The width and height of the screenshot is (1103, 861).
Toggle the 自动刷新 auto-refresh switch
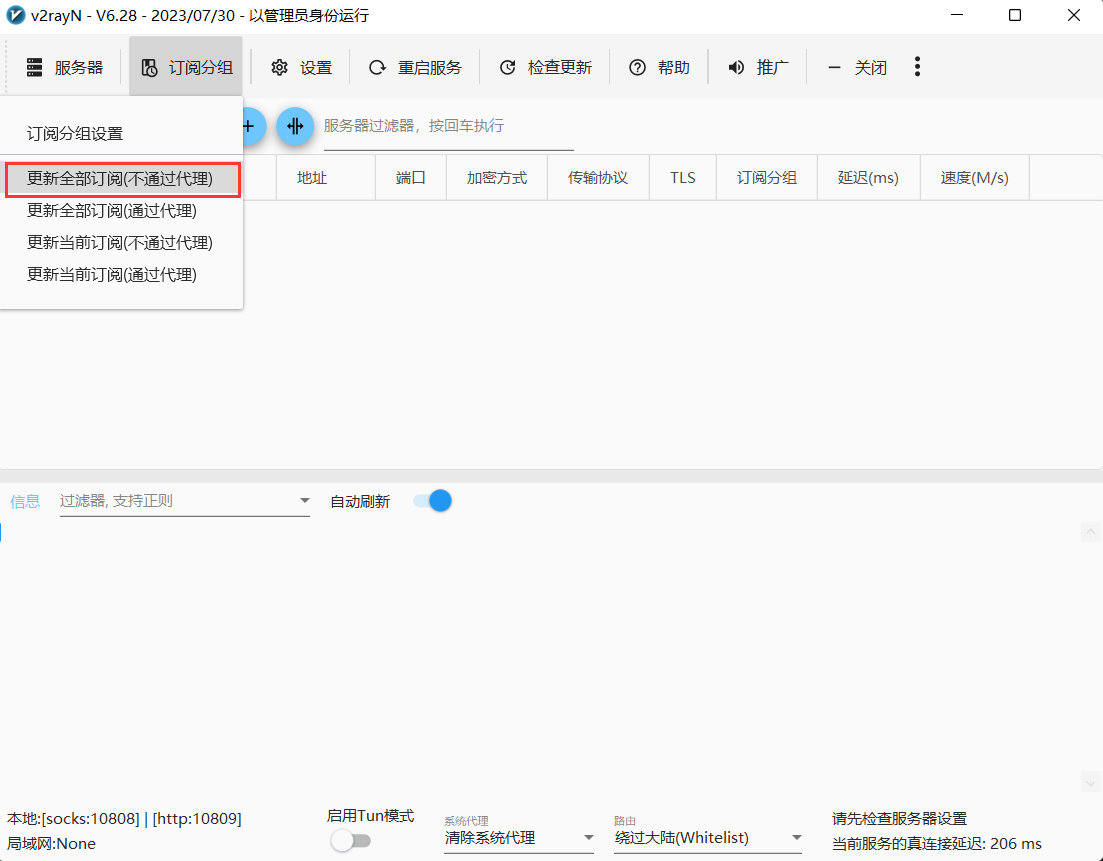point(432,501)
